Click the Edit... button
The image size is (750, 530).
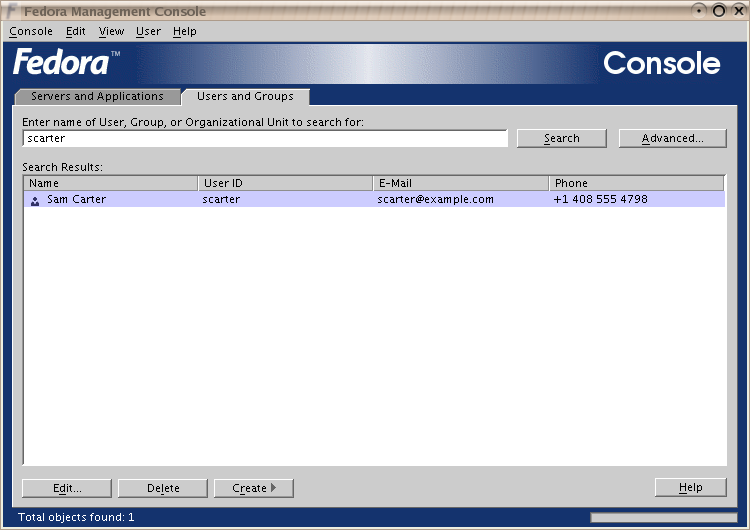(x=67, y=488)
